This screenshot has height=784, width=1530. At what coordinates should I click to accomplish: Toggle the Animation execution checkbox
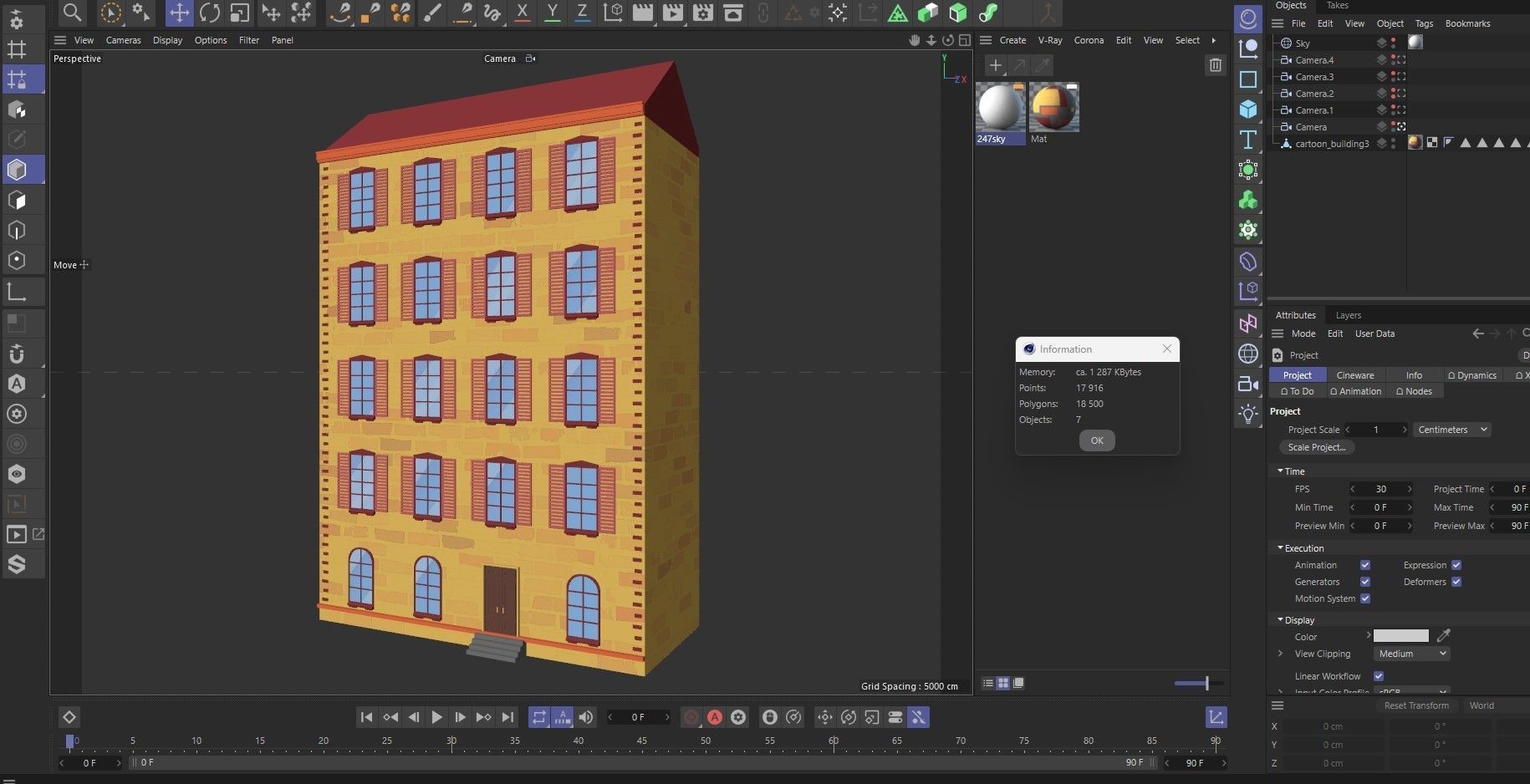[x=1365, y=565]
